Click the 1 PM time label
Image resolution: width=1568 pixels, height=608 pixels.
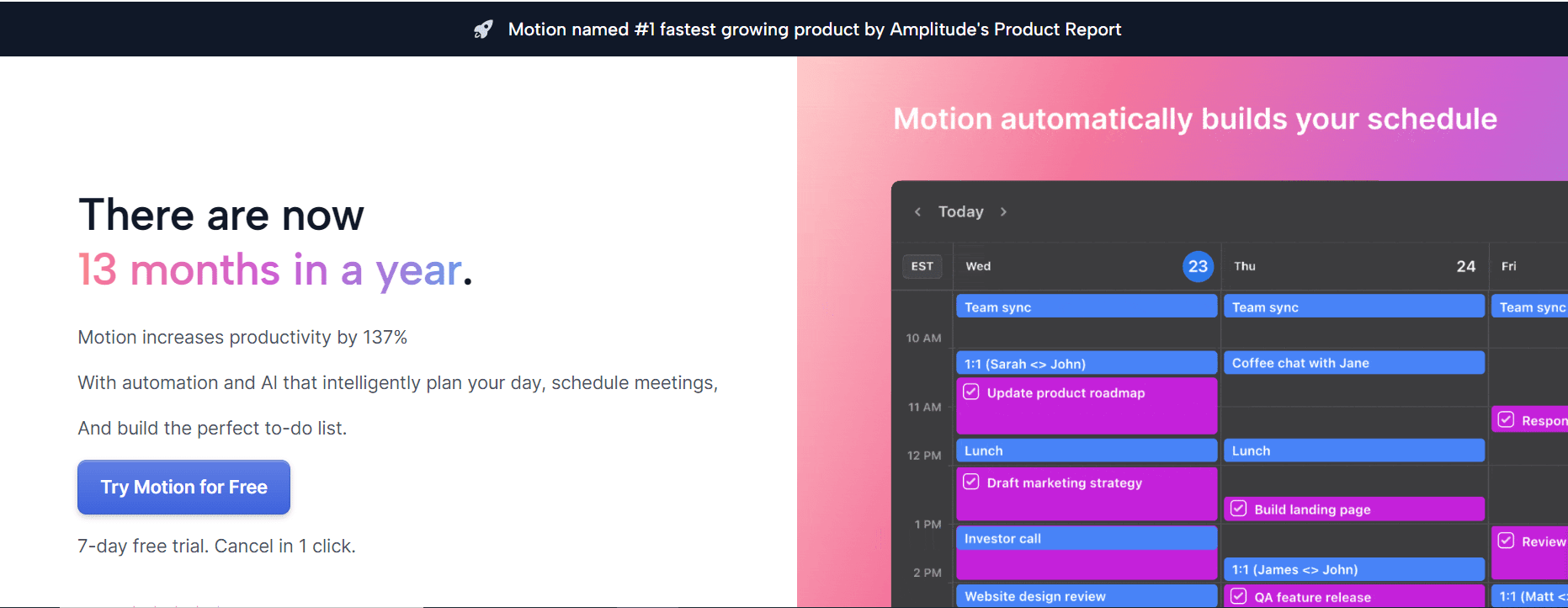pos(928,524)
